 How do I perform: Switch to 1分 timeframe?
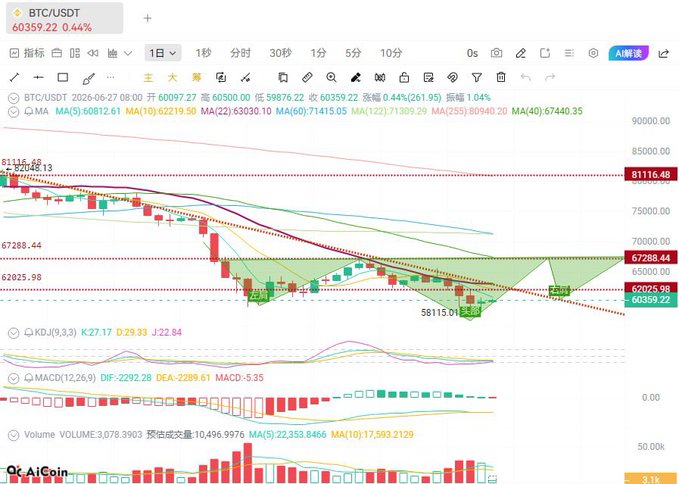pos(318,53)
